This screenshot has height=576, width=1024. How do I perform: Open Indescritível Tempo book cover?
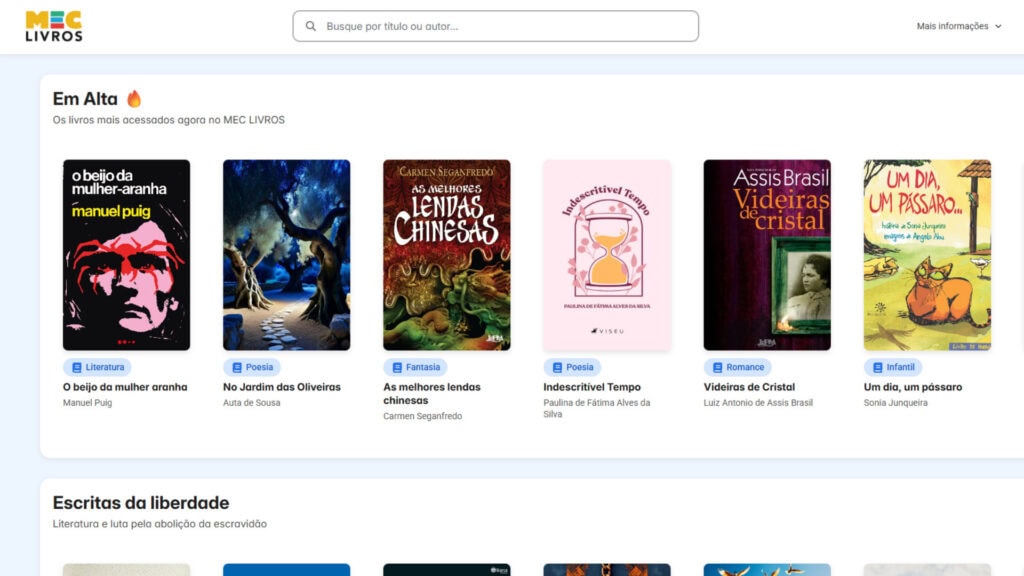tap(607, 255)
